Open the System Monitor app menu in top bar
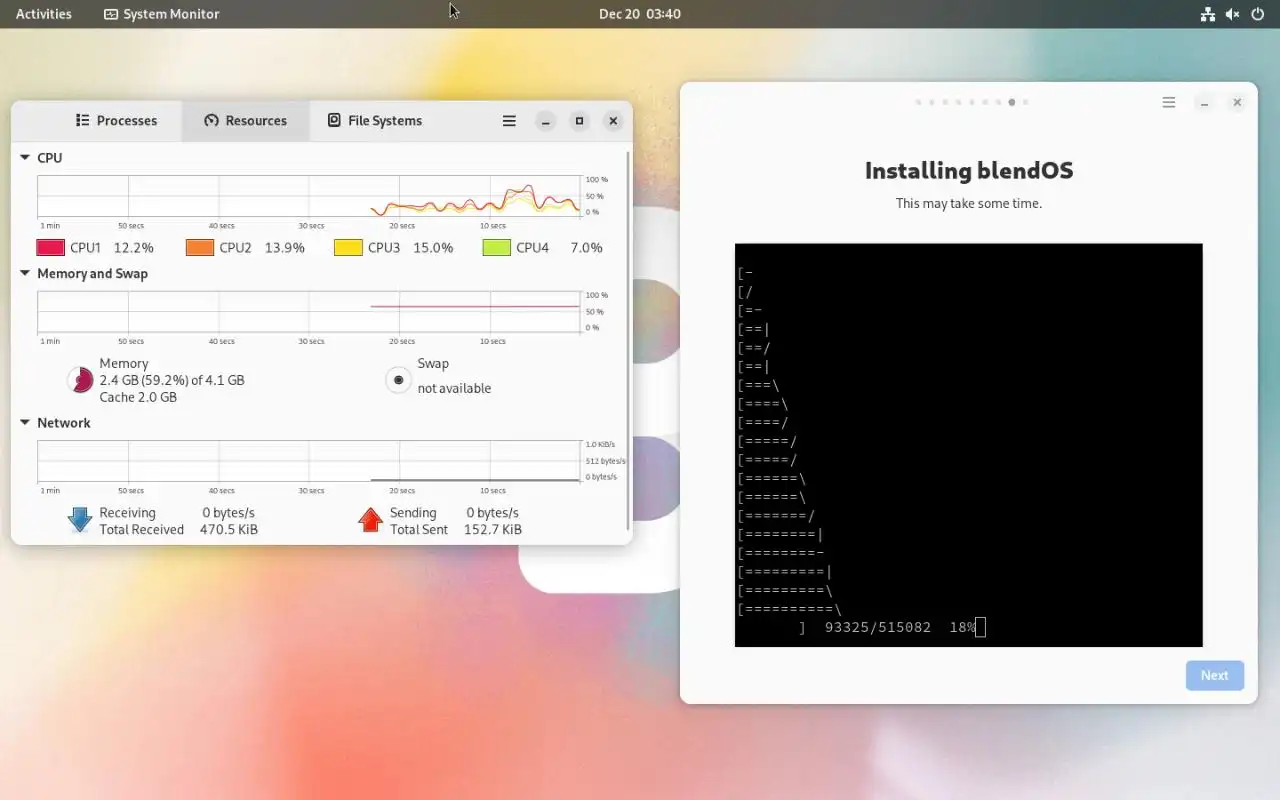Viewport: 1280px width, 800px height. pos(162,14)
